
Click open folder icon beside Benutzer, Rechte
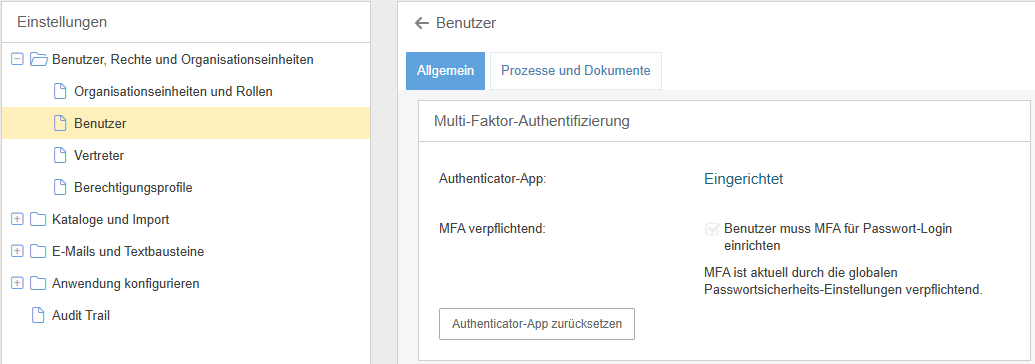[x=38, y=59]
